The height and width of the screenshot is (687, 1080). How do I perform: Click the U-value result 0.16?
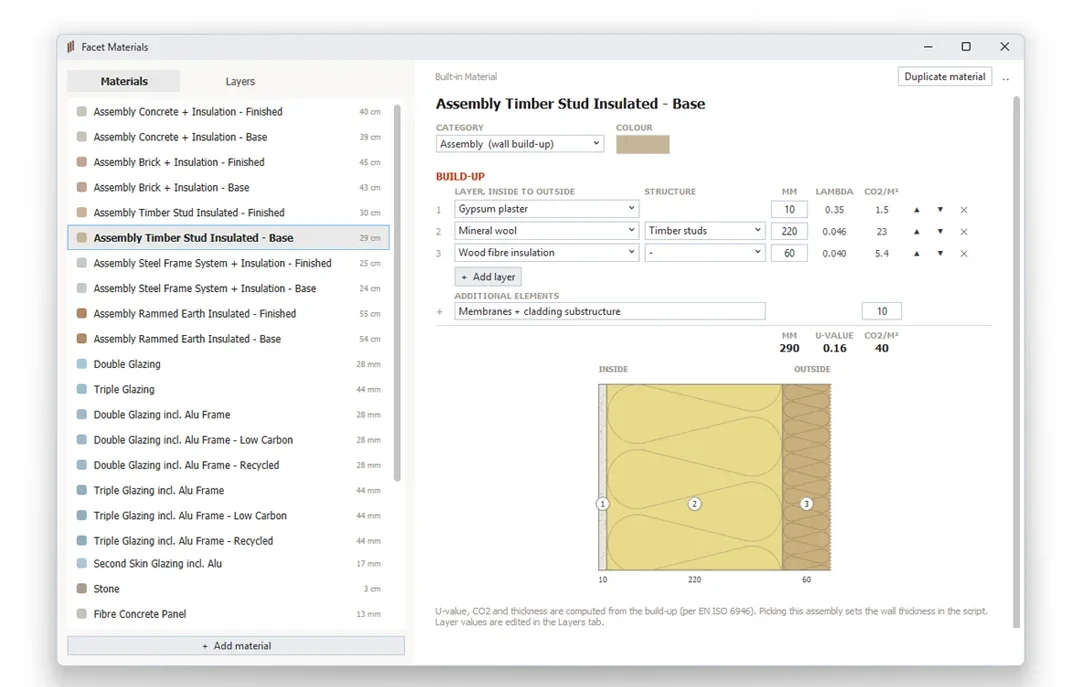(x=835, y=349)
